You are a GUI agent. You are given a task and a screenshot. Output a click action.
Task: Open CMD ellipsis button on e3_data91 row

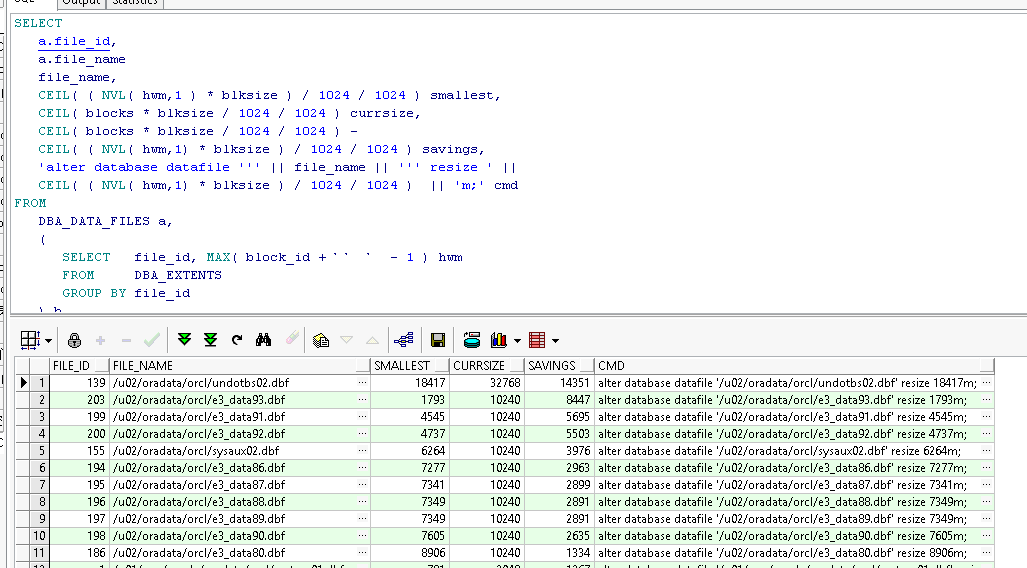pos(986,417)
